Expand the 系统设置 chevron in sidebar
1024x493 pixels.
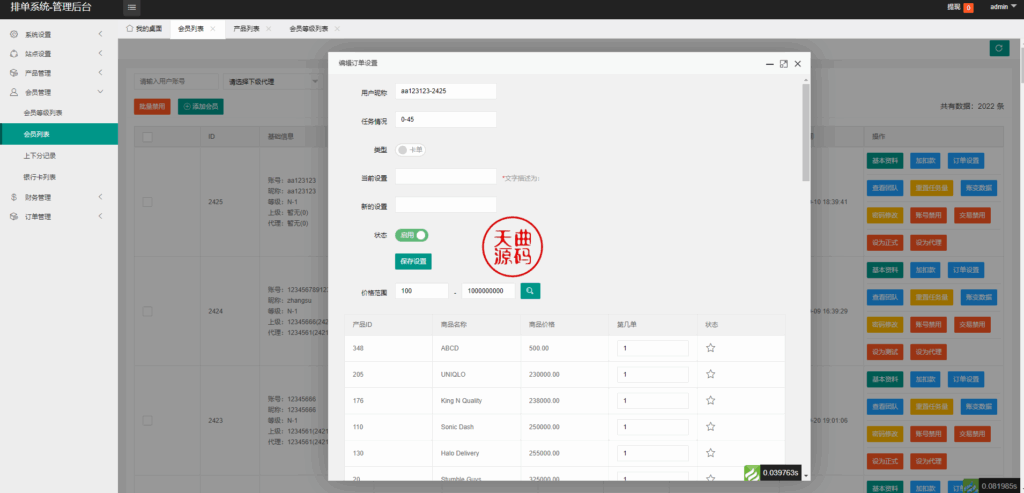pos(100,34)
